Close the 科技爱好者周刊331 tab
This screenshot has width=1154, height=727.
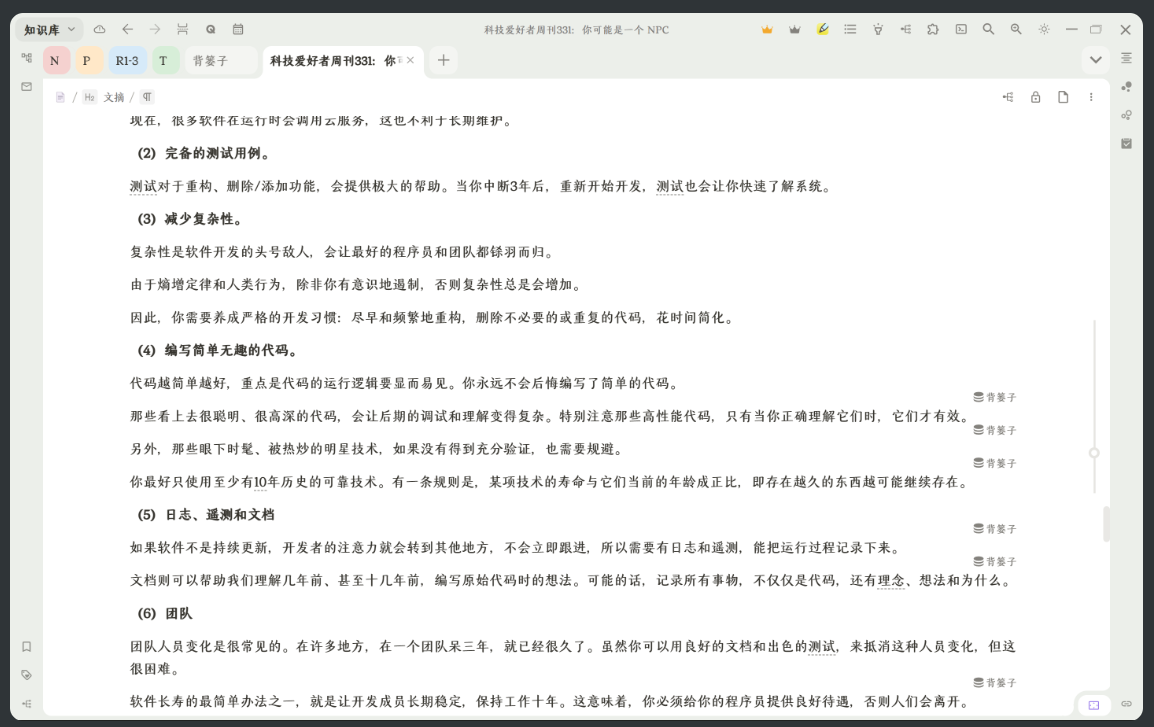pyautogui.click(x=411, y=60)
